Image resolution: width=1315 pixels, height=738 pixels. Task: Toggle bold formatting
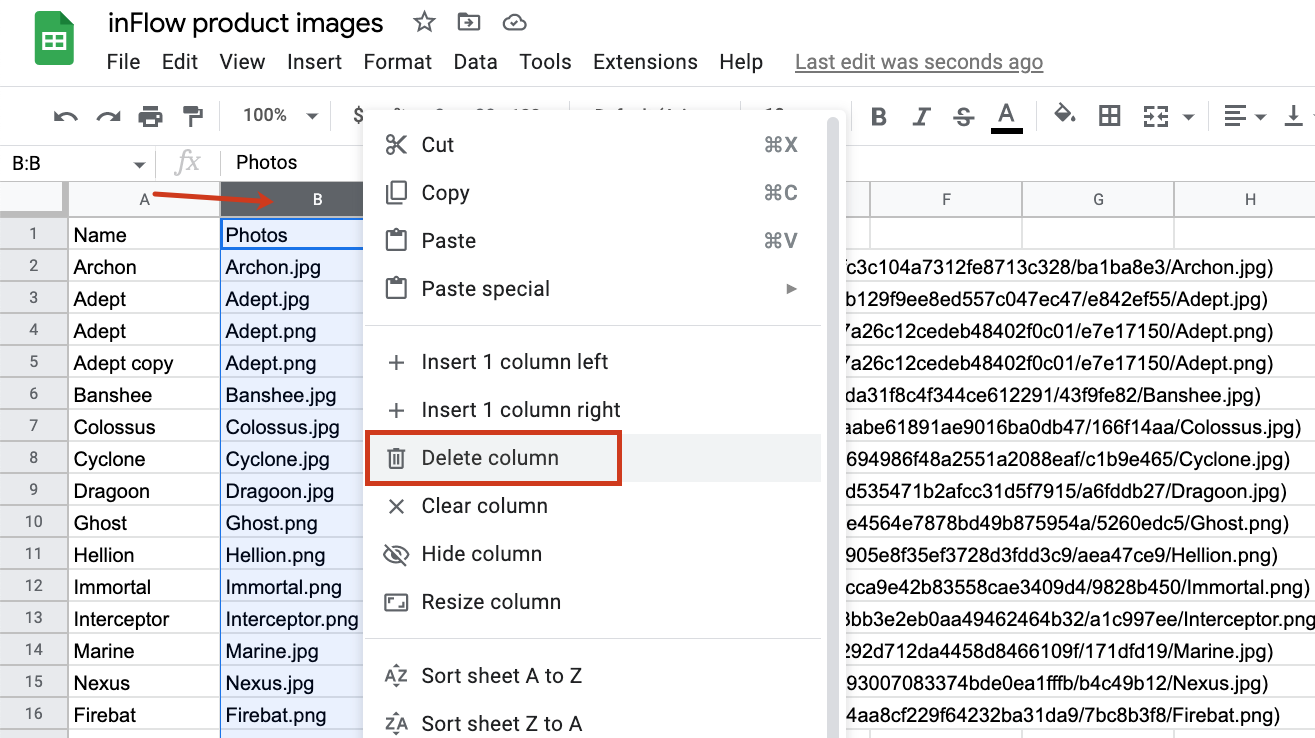point(879,116)
